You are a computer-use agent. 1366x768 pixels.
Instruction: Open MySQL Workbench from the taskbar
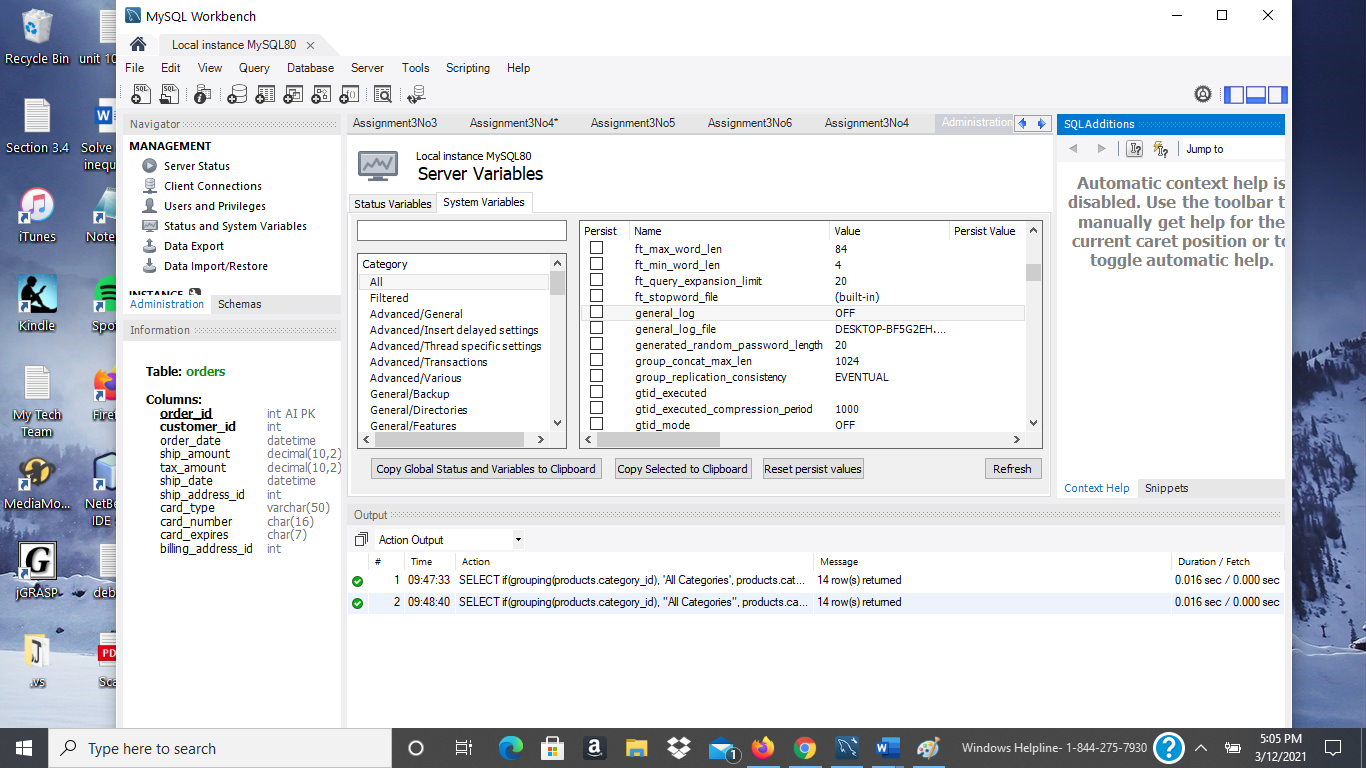(847, 747)
